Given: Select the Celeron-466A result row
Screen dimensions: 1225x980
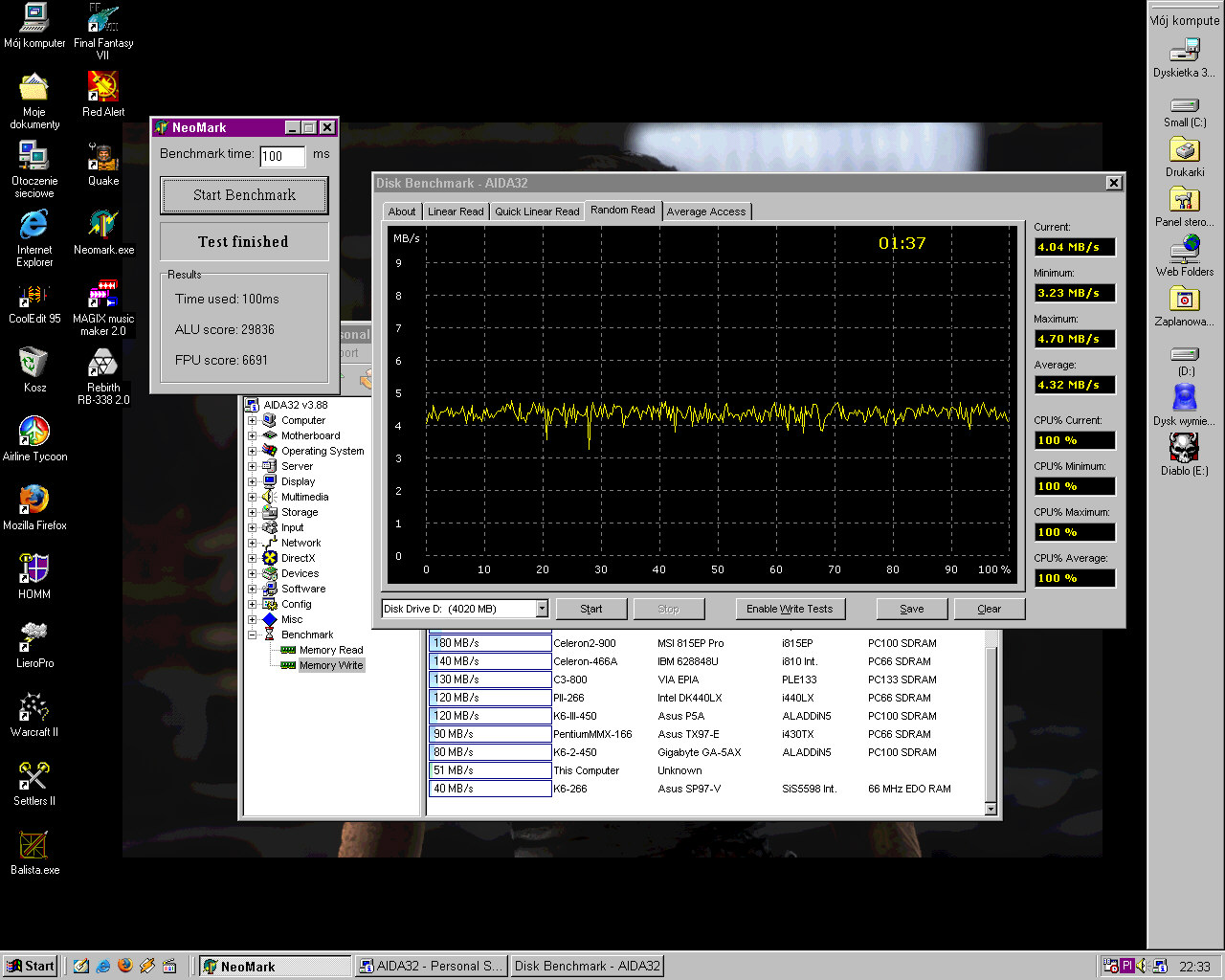Looking at the screenshot, I should [x=705, y=661].
